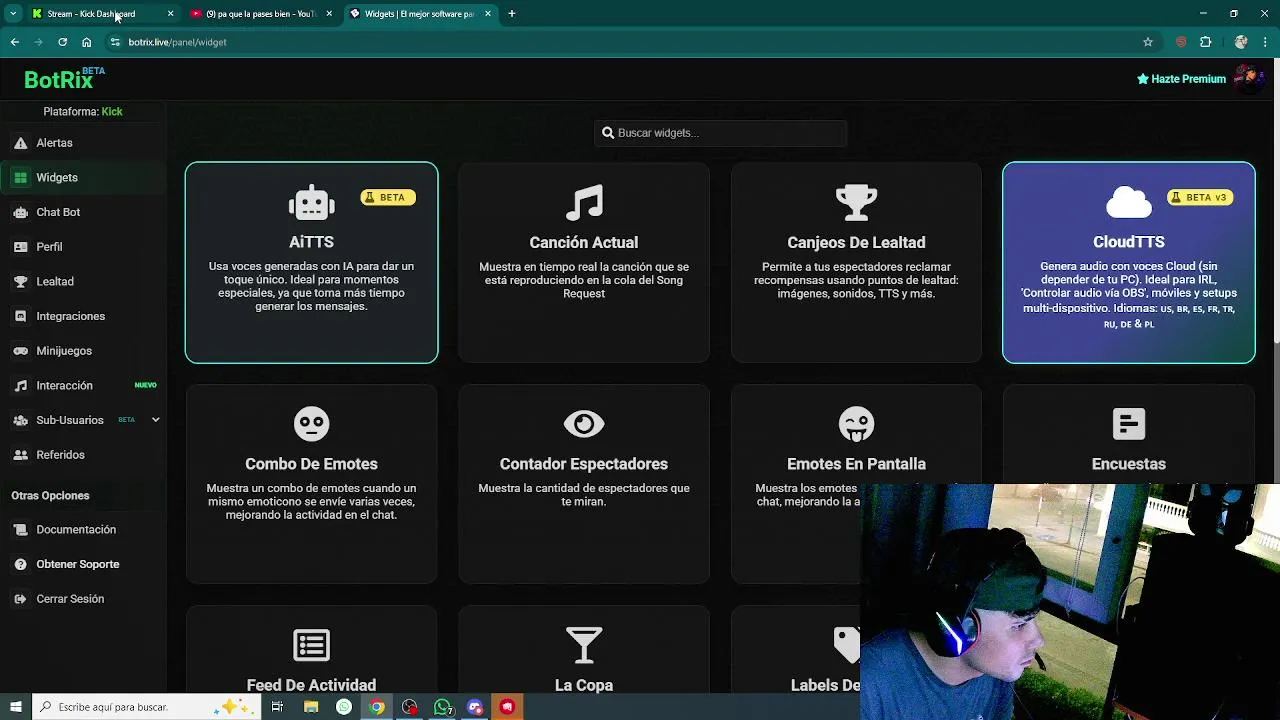This screenshot has width=1280, height=720.
Task: Click the address bar URL botrix.live/panel/widget
Action: 177,42
